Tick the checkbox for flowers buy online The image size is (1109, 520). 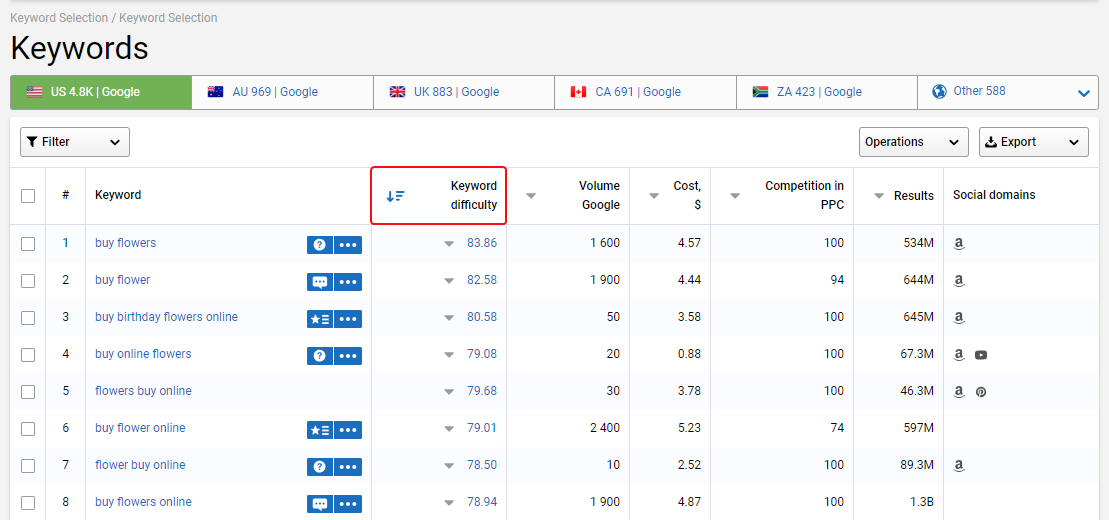click(28, 392)
